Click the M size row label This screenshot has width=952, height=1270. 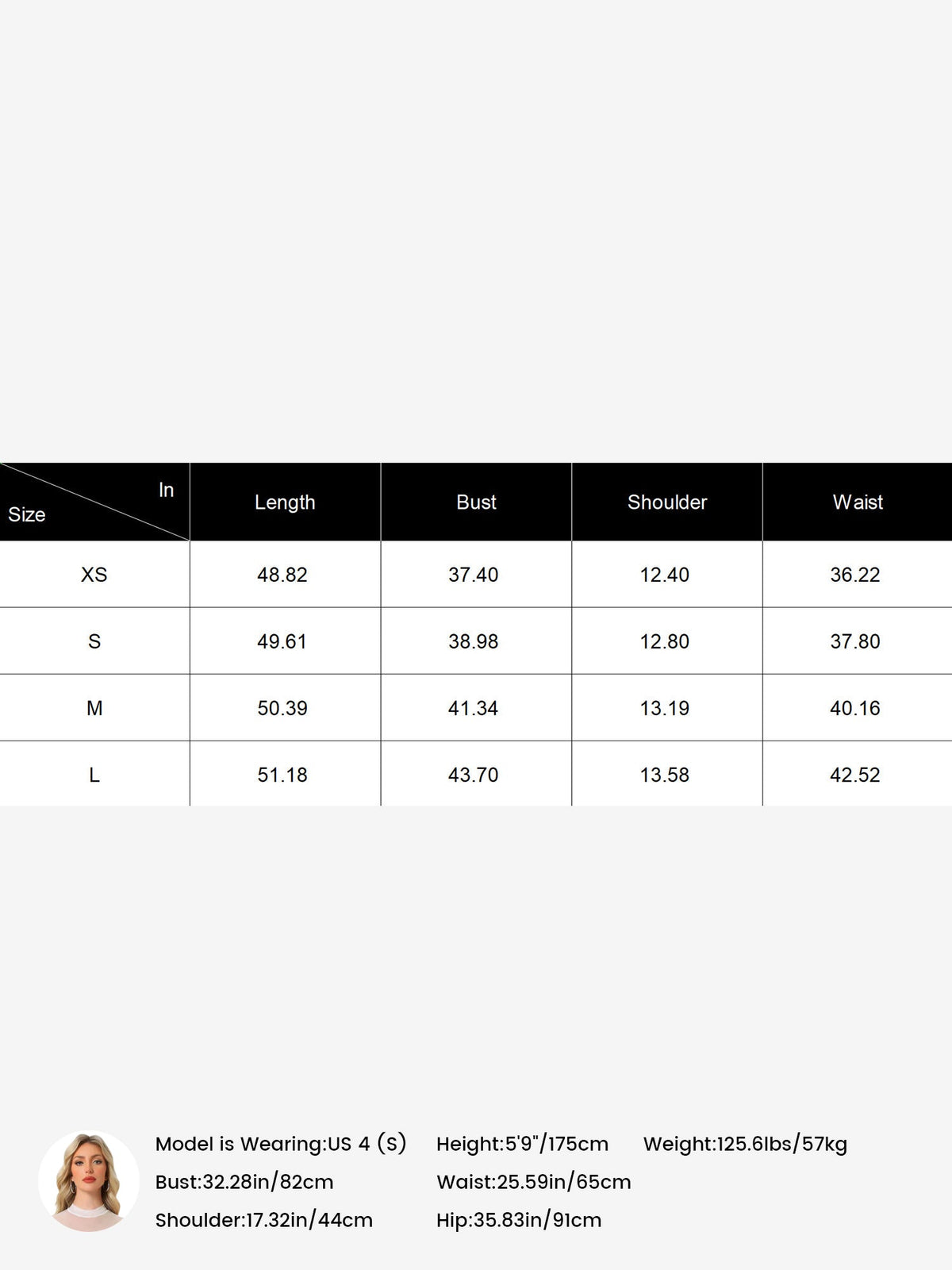click(94, 708)
